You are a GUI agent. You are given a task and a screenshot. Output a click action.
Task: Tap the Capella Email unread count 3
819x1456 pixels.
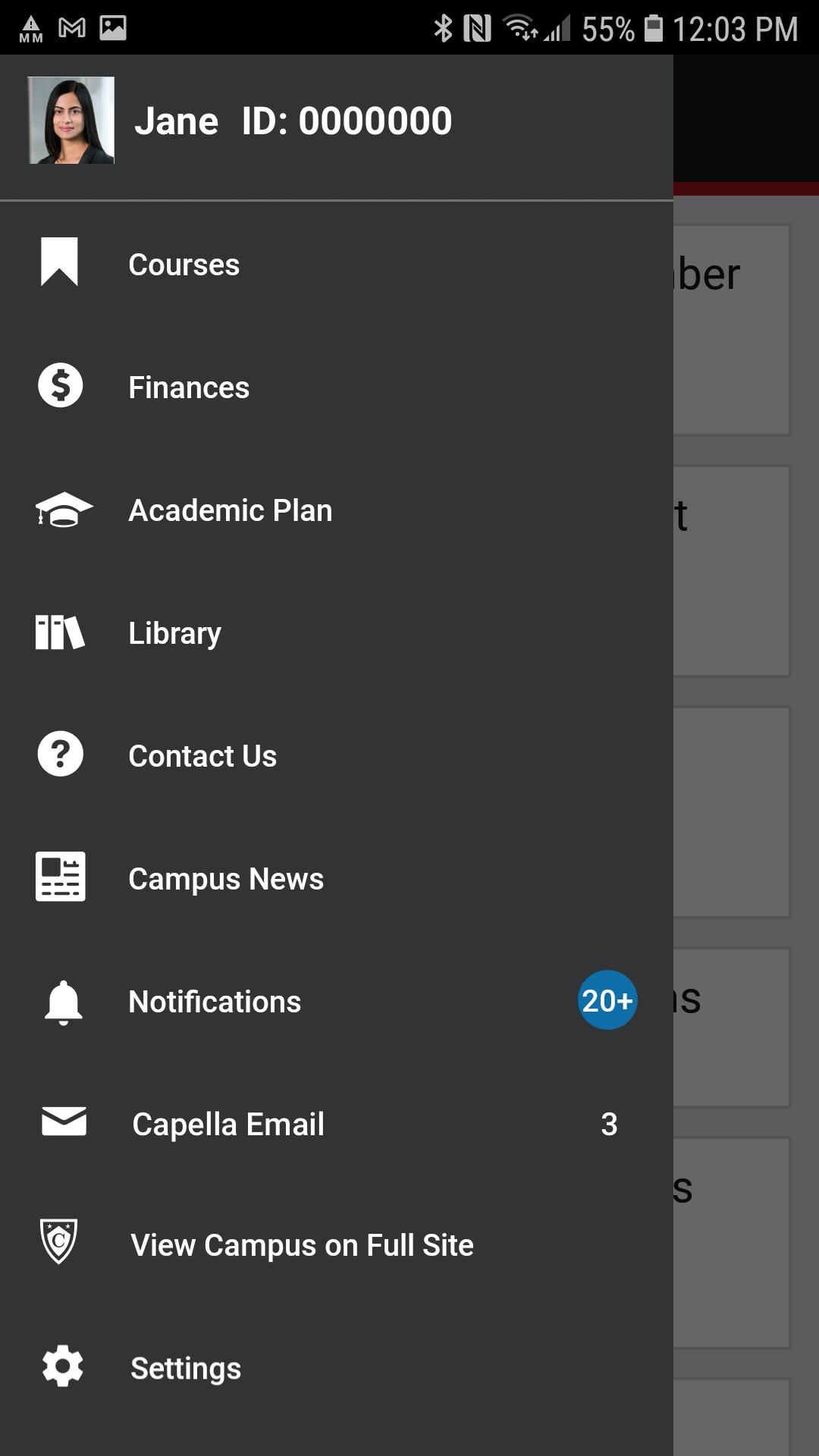(609, 1125)
